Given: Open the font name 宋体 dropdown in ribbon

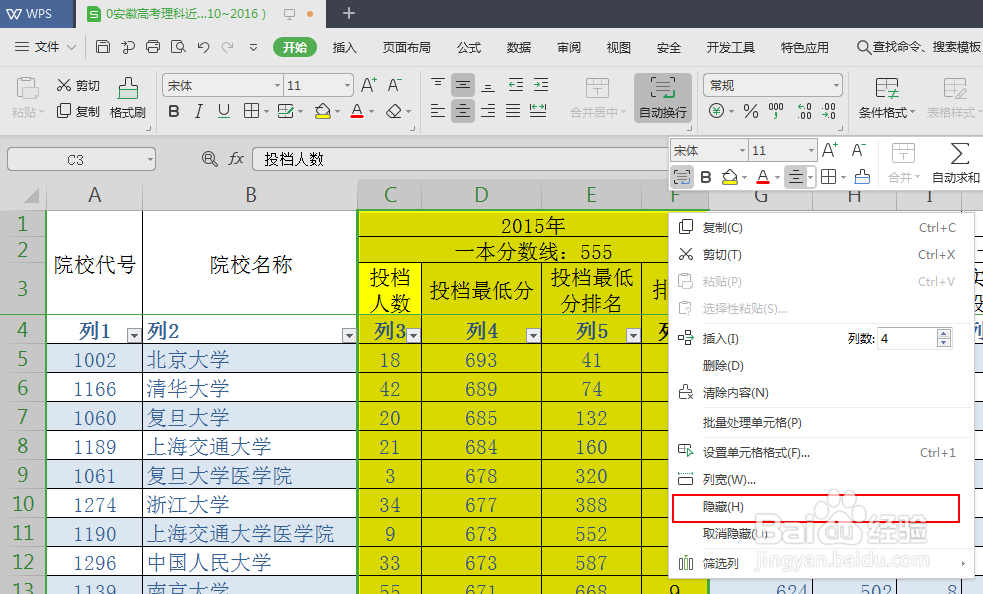Looking at the screenshot, I should [x=277, y=85].
